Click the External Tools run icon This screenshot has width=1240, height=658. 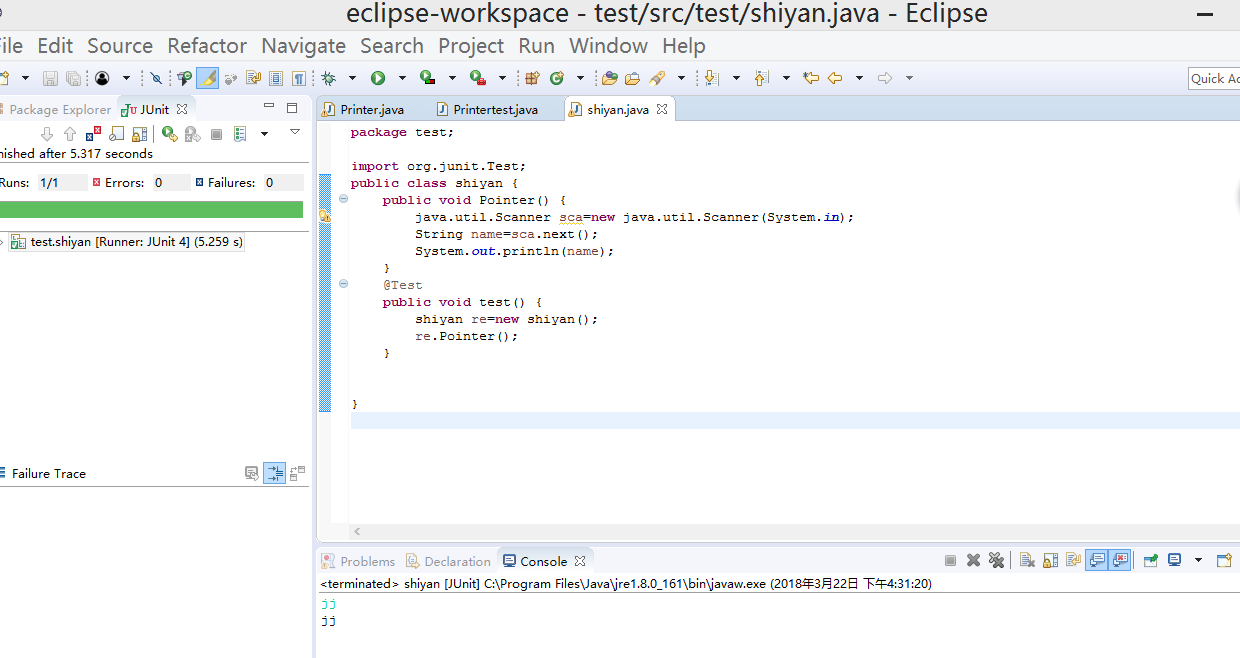[x=477, y=78]
